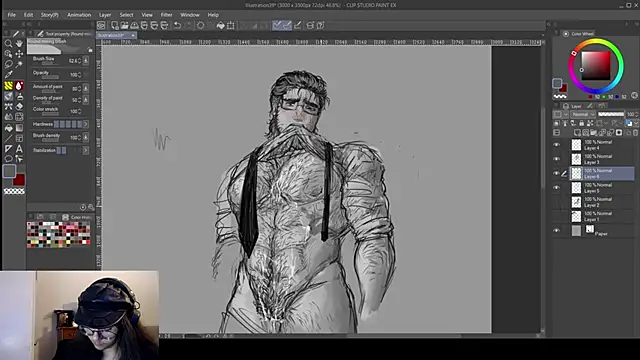640x360 pixels.
Task: Click the Brush Size value field
Action: [x=73, y=61]
